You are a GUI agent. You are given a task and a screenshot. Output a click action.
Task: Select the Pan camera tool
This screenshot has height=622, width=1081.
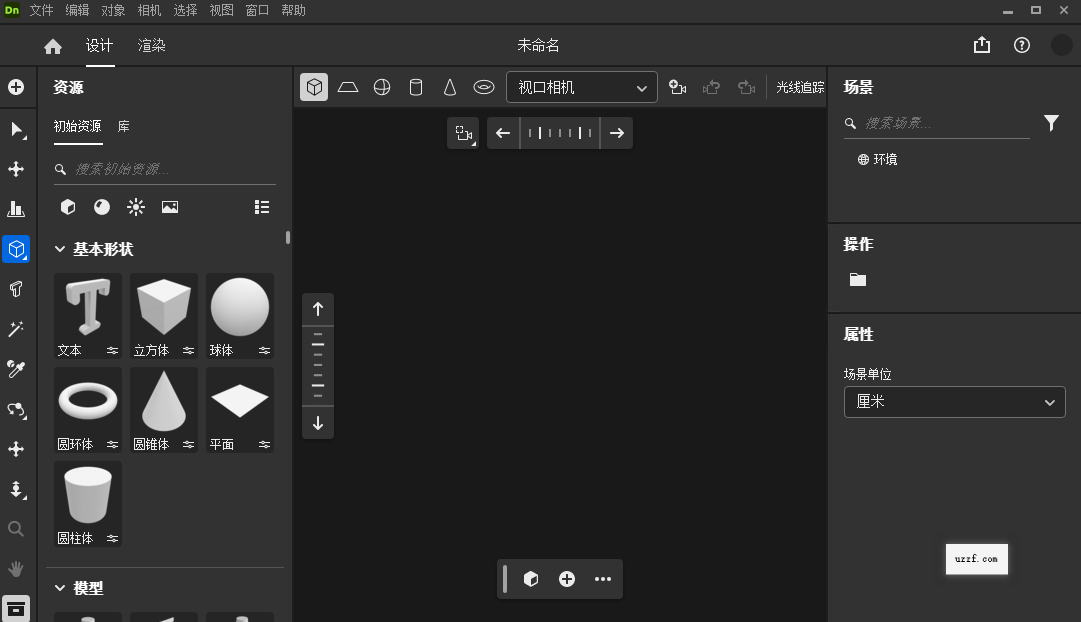click(16, 450)
